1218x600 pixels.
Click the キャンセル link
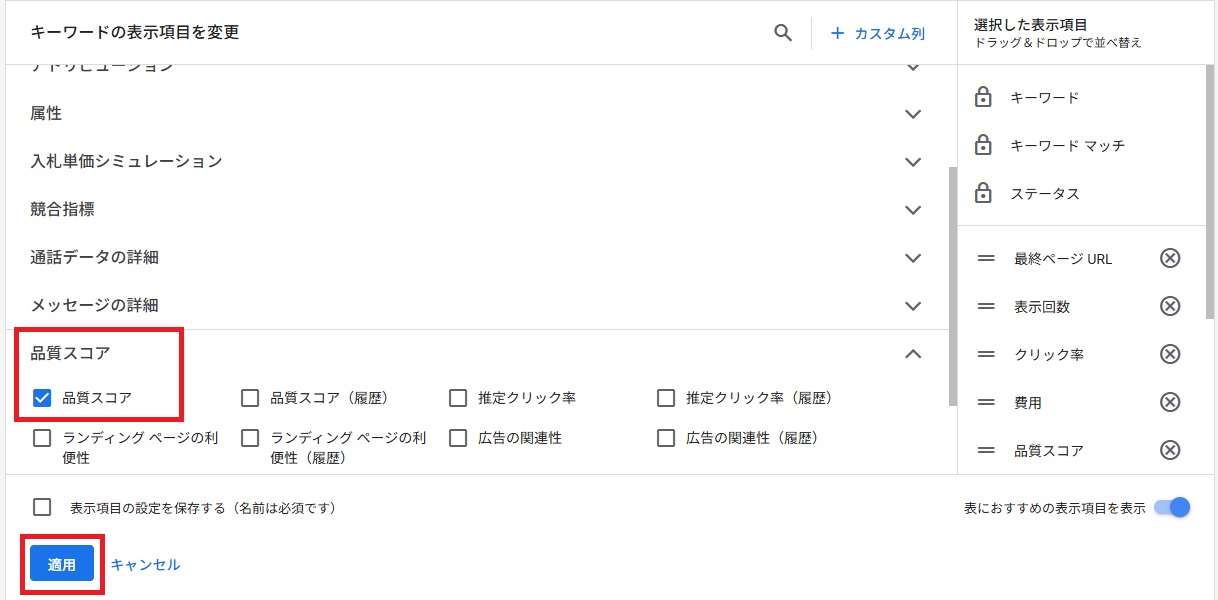pos(145,564)
